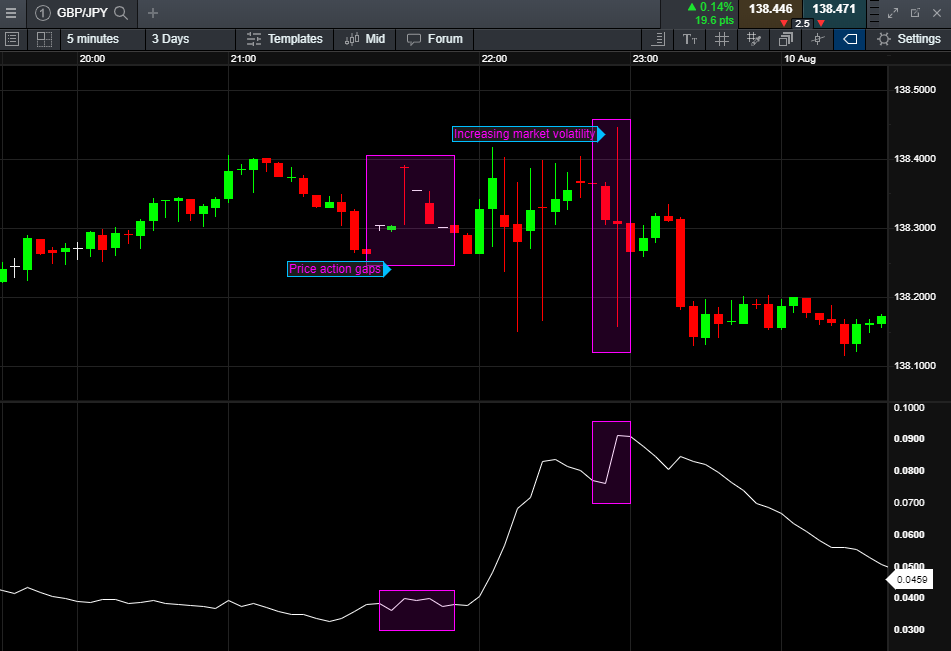Open chart Settings

click(x=909, y=39)
